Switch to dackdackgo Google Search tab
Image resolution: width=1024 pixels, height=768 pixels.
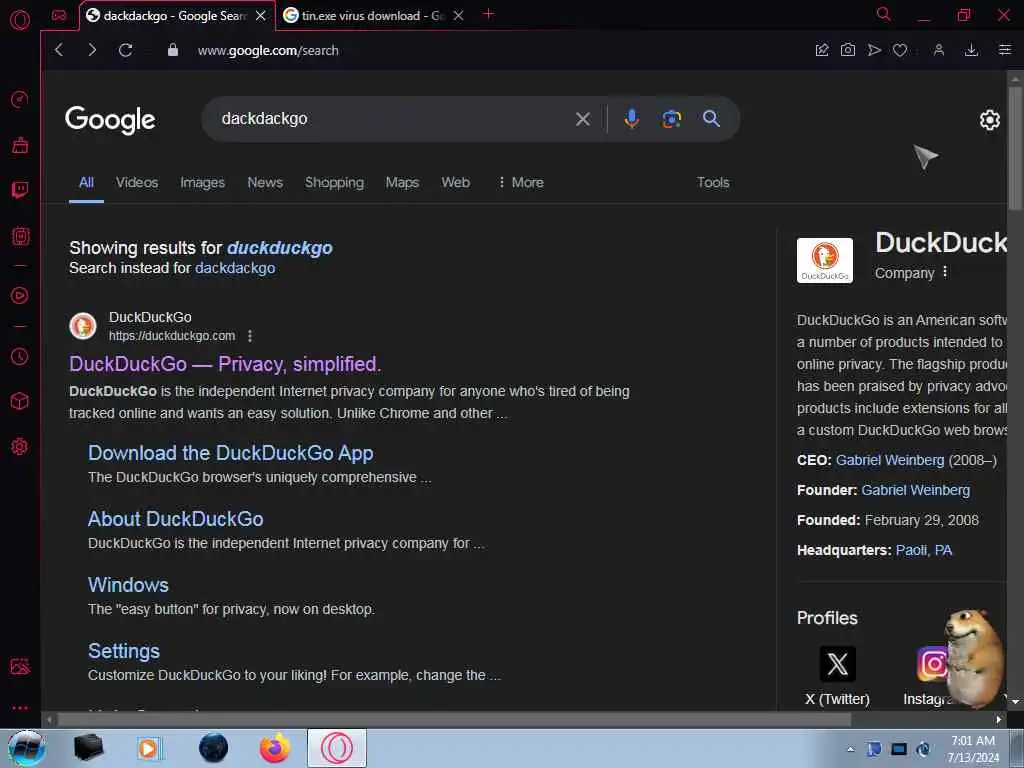click(176, 16)
